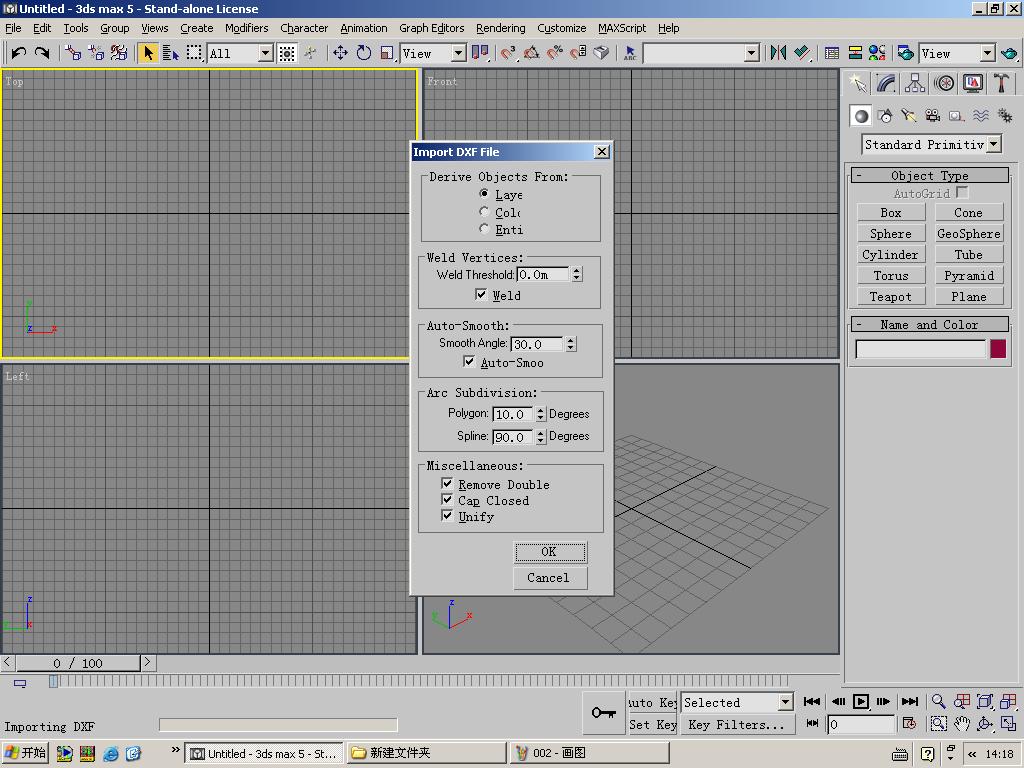Pick the Select and Scale tool

pos(387,53)
